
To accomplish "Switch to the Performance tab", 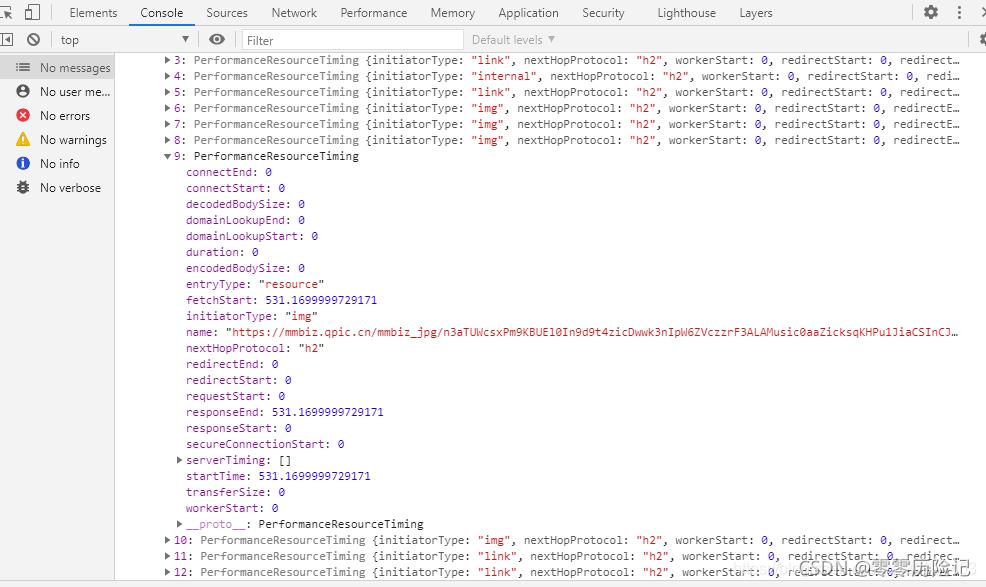I will click(x=374, y=13).
